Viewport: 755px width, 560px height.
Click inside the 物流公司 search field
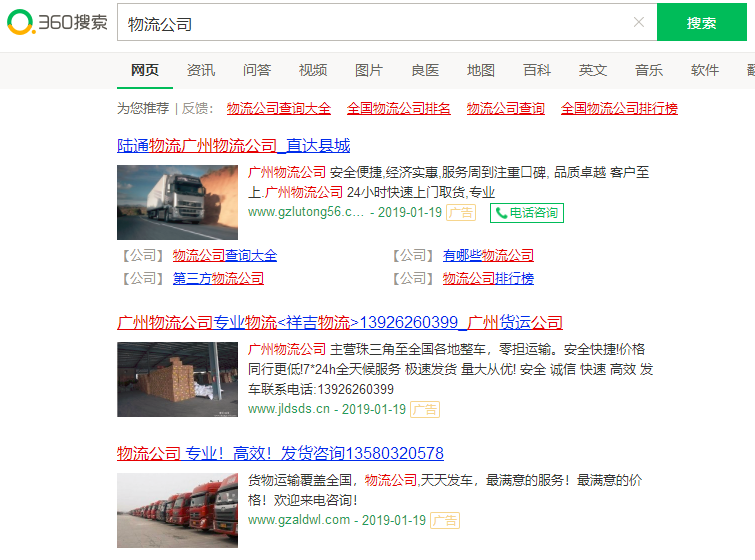click(370, 23)
